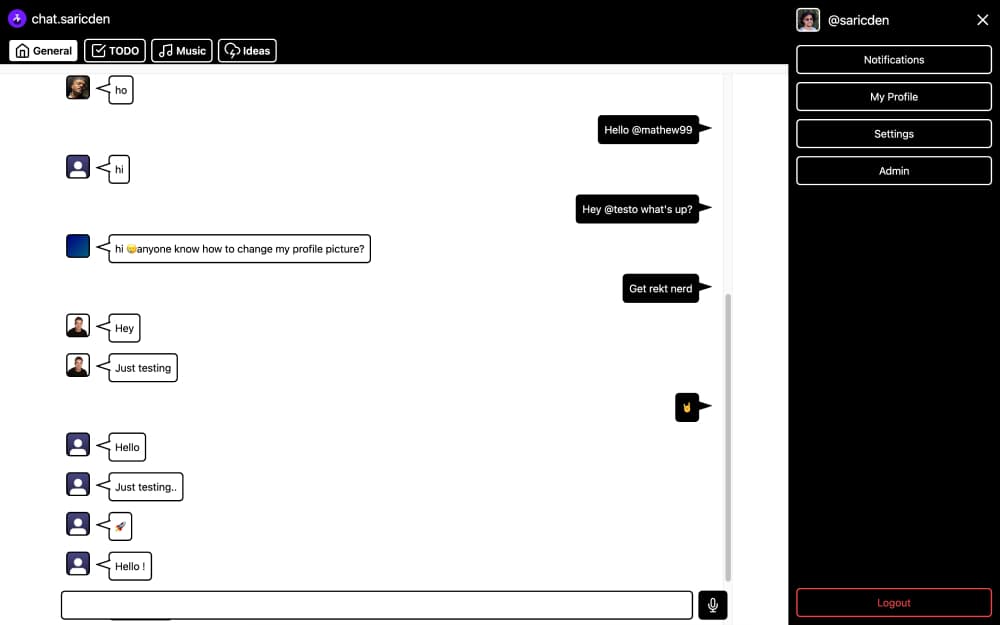Click the home icon on the General tab
Image resolution: width=1000 pixels, height=625 pixels.
pos(21,50)
